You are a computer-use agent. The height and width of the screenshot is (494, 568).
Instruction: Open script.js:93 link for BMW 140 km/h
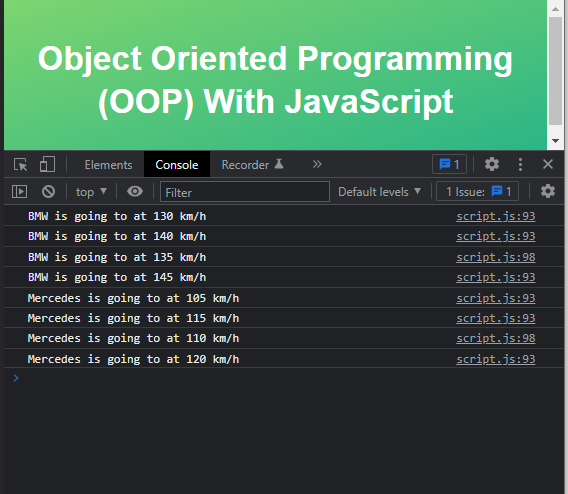[x=496, y=236]
